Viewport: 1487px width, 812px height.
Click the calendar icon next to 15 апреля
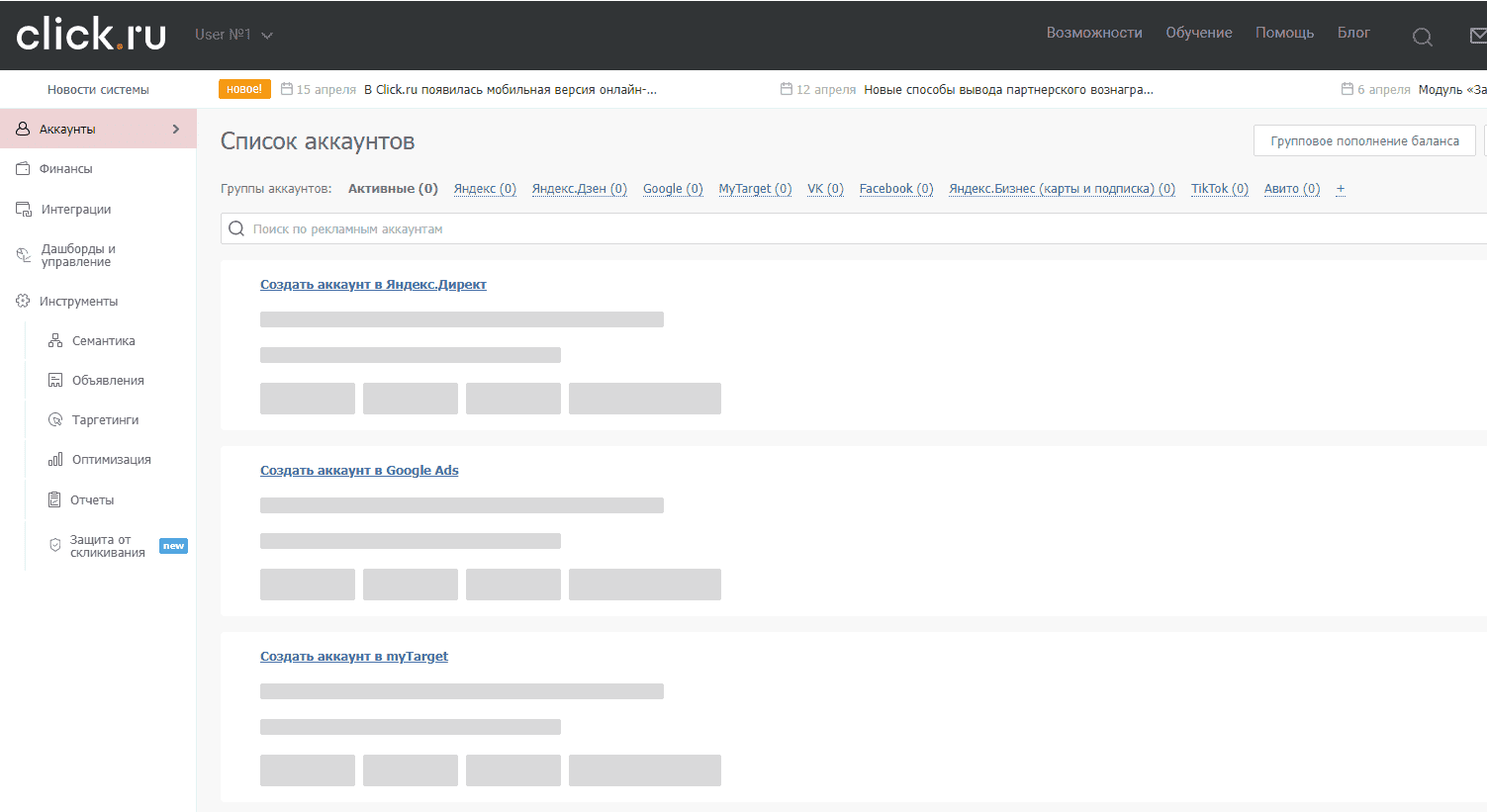tap(287, 89)
